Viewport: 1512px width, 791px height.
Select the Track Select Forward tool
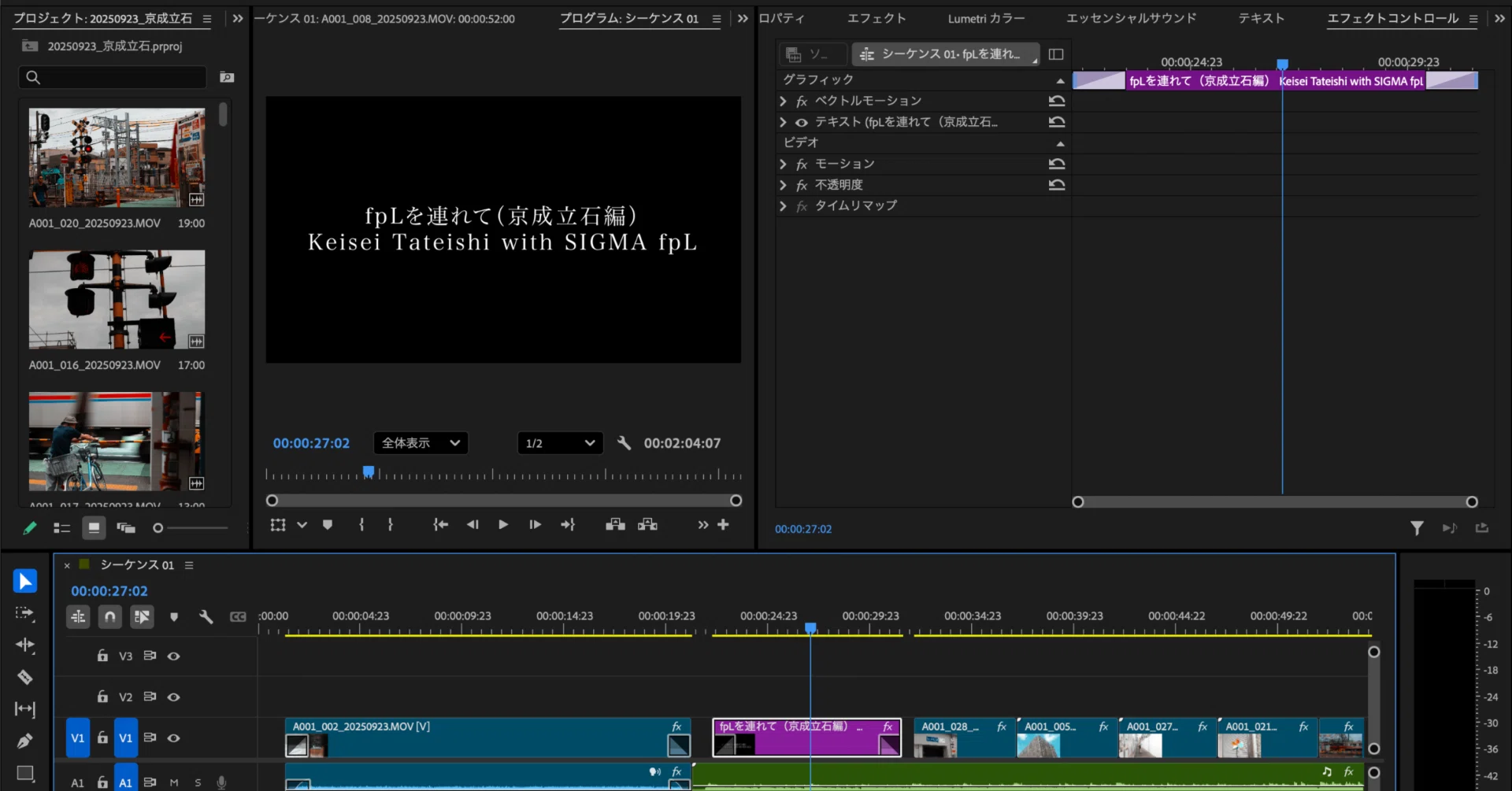(24, 613)
